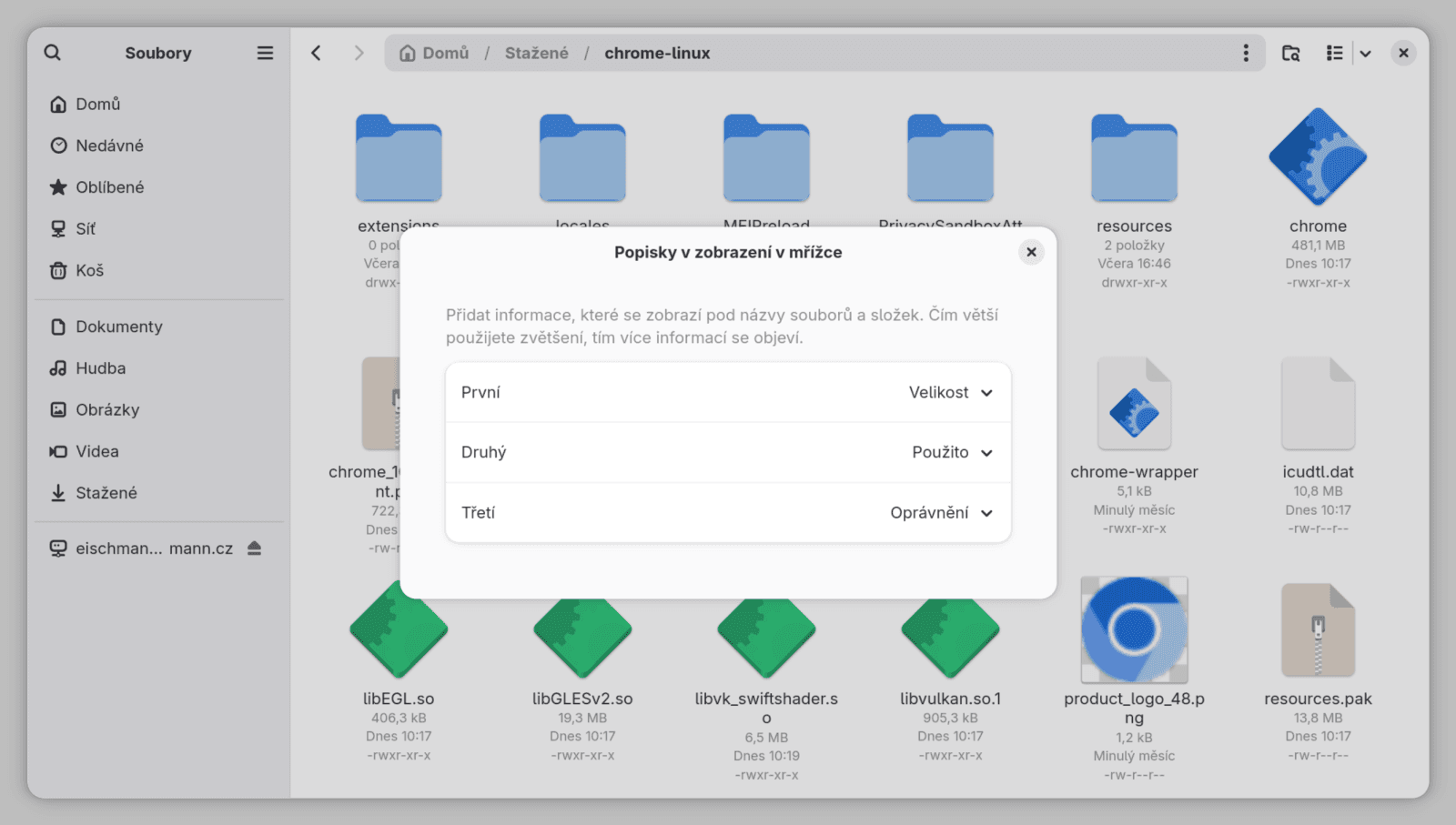Open the resources folder
1456x825 pixels.
tap(1134, 159)
